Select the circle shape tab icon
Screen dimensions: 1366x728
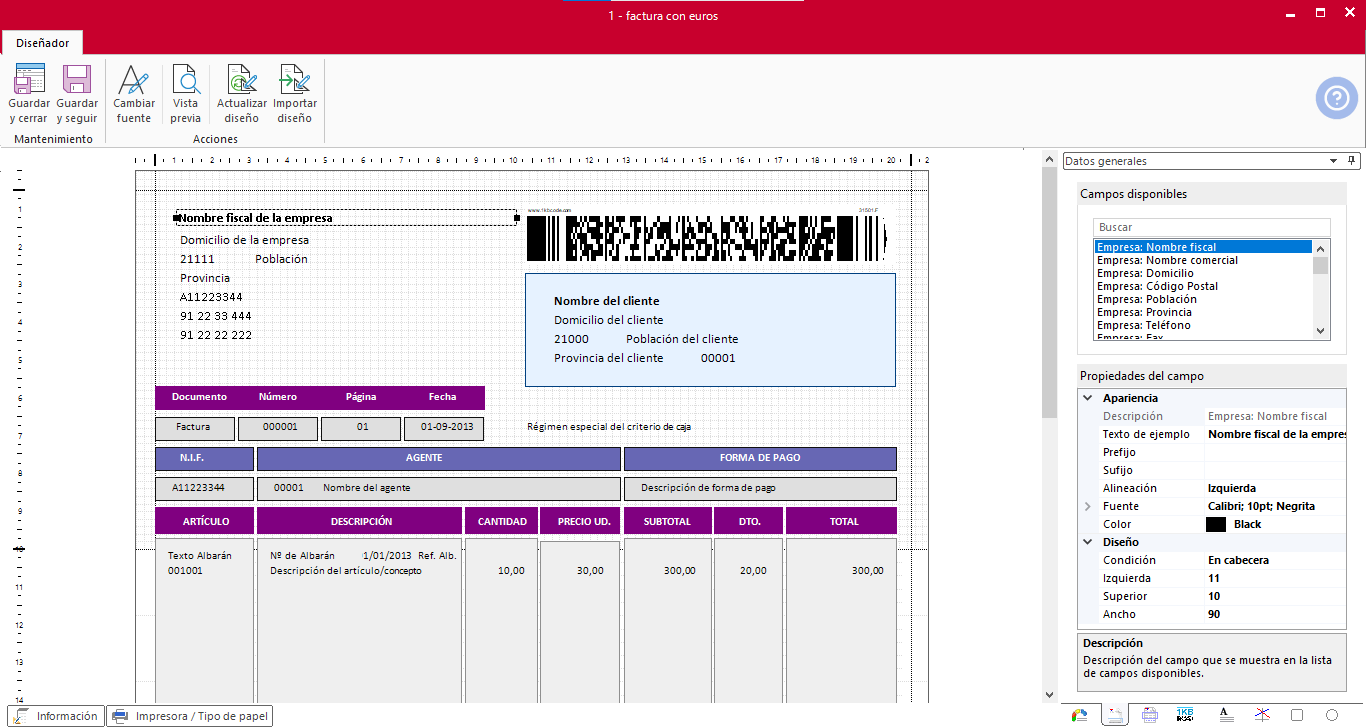(x=1332, y=715)
